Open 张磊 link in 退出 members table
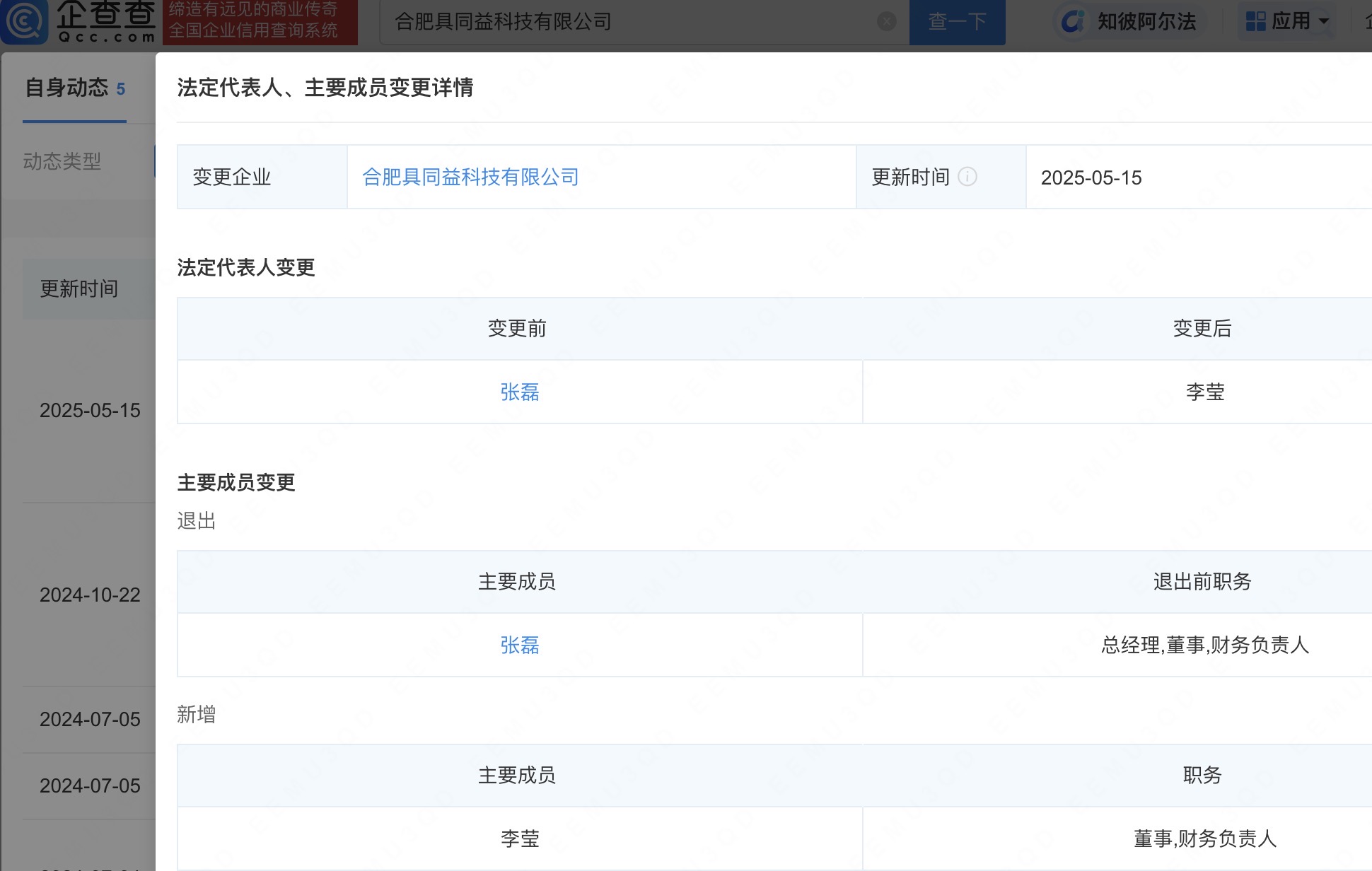This screenshot has height=871, width=1372. pyautogui.click(x=520, y=645)
